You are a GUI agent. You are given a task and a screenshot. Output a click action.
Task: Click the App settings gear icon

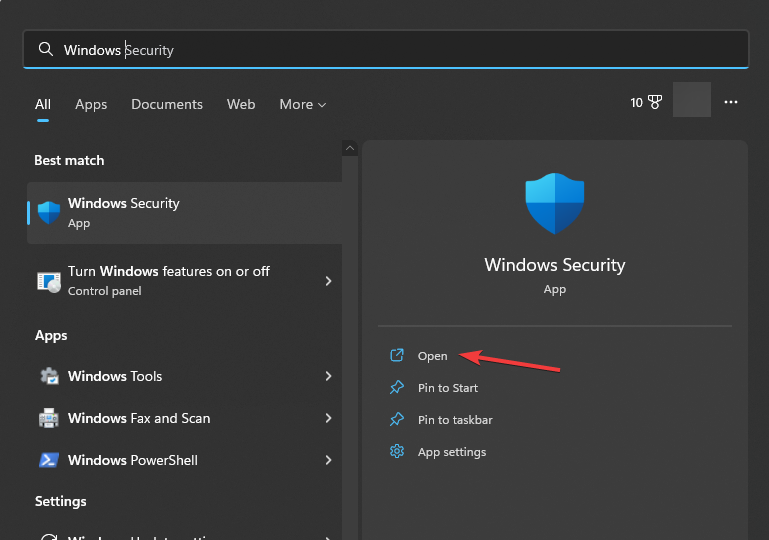397,451
